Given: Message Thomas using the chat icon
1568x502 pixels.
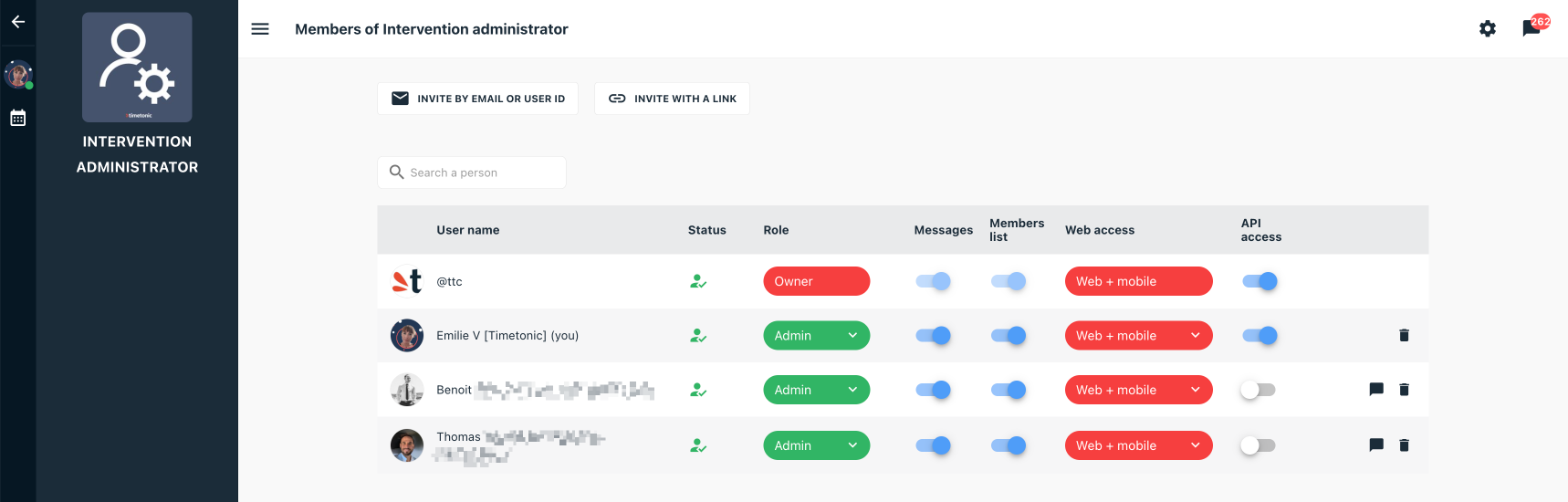Looking at the screenshot, I should tap(1376, 445).
